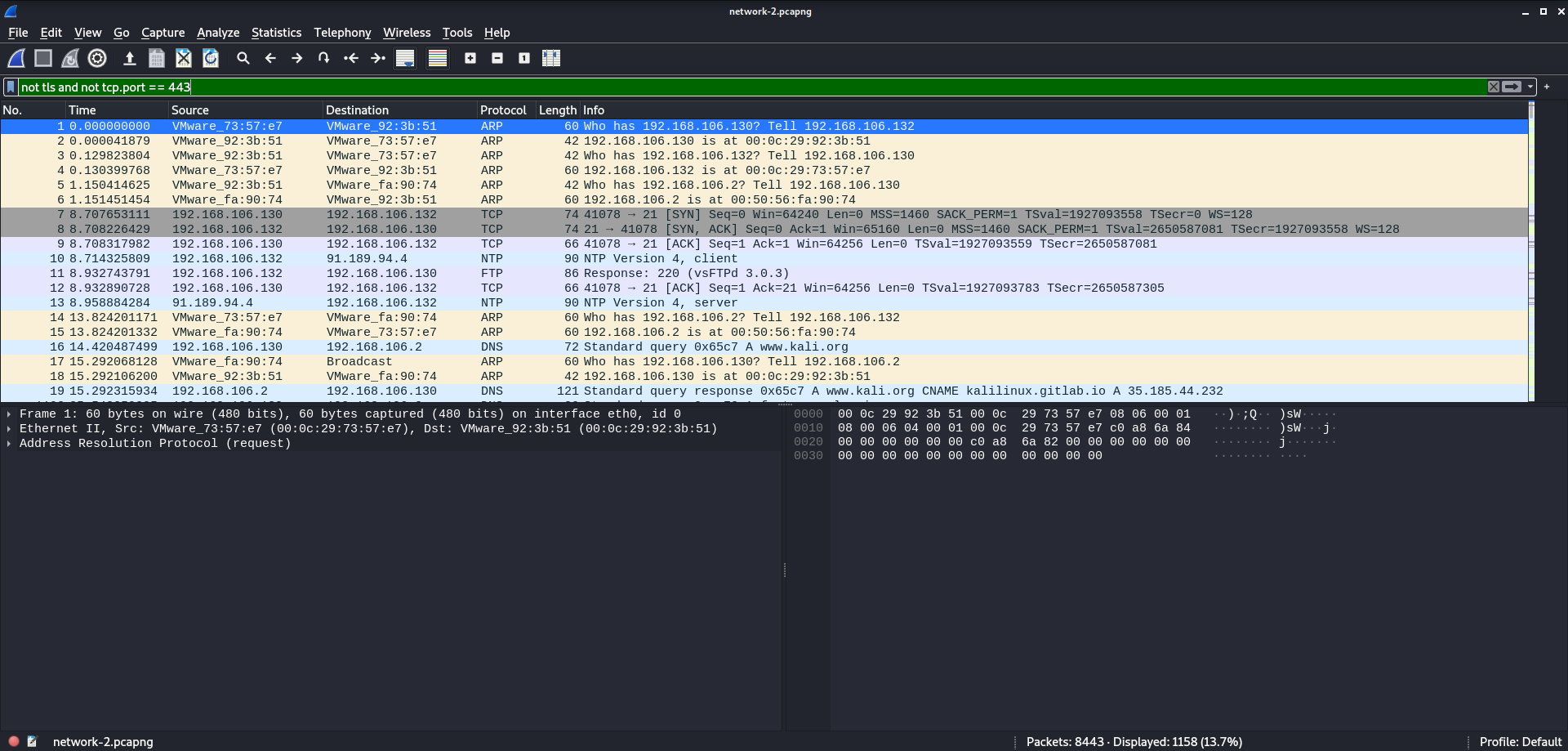Click the Packets: 8443 Displayed status text
The height and width of the screenshot is (751, 1568).
tap(1134, 741)
